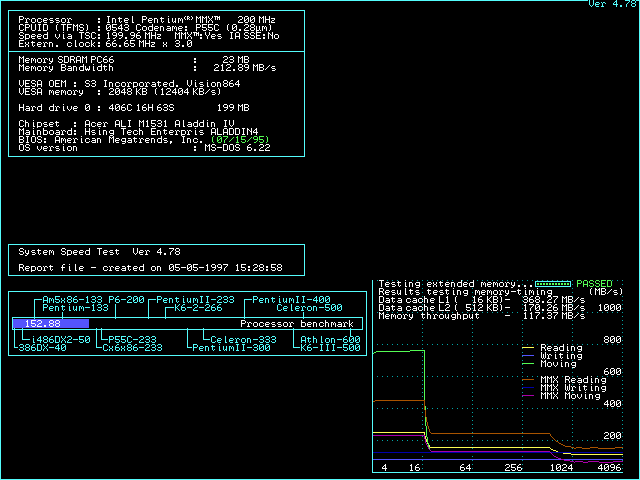Select the 'Celeron-500' reference label
The width and height of the screenshot is (640, 480).
coord(309,308)
